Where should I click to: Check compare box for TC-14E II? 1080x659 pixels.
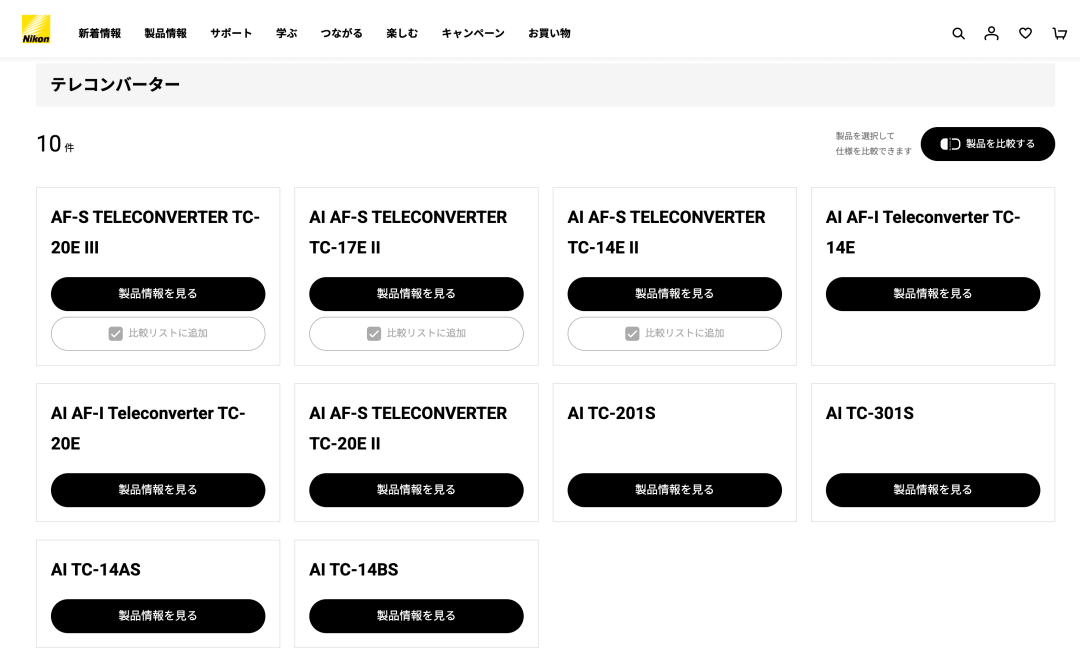pos(674,333)
